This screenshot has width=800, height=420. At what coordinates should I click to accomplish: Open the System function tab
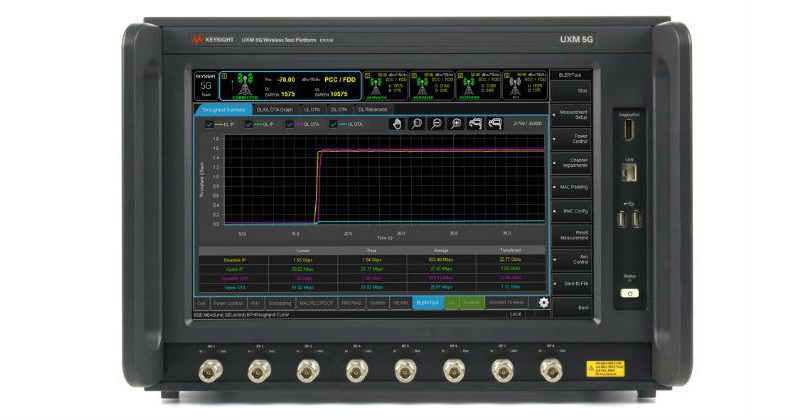[378, 303]
